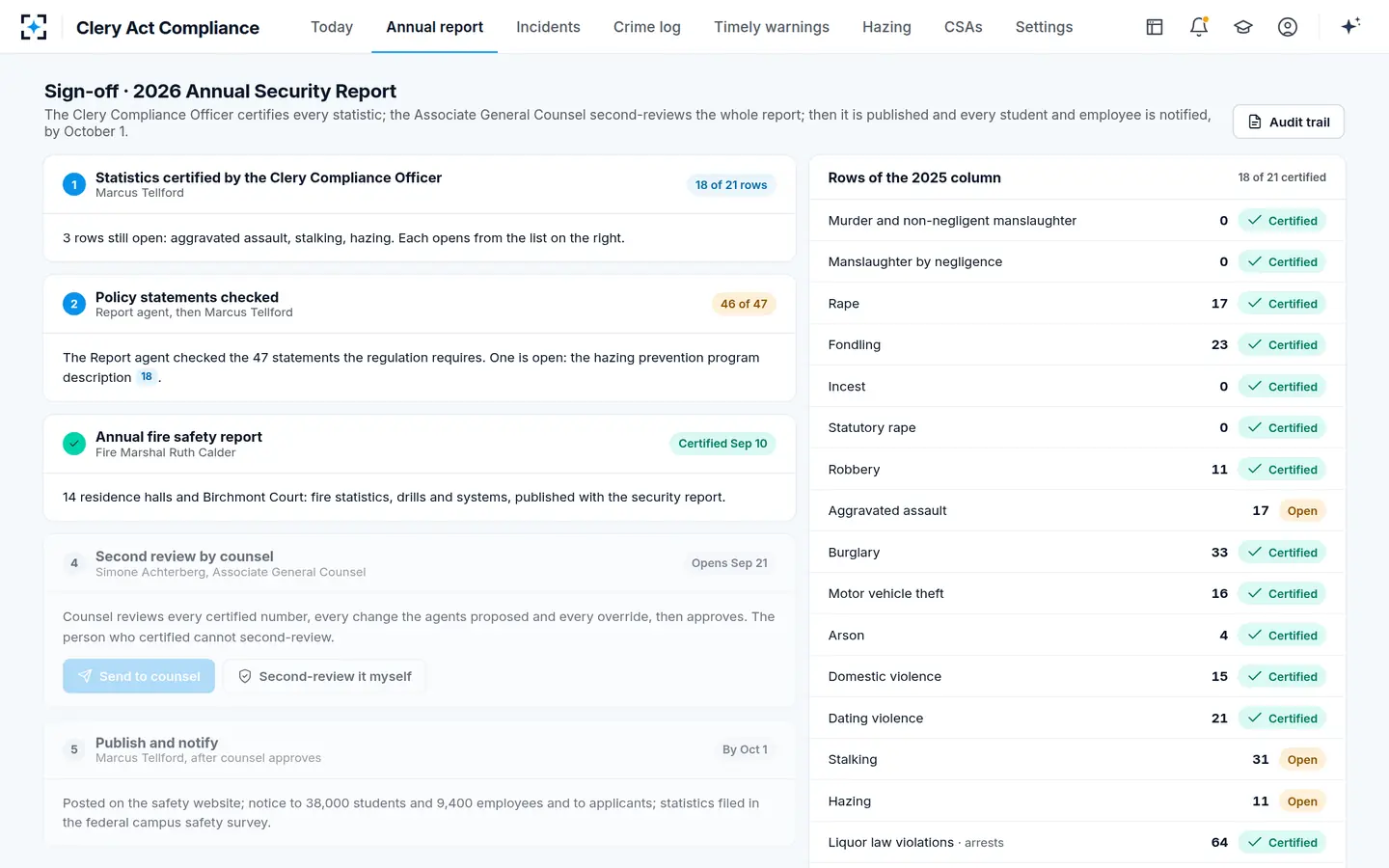Open the sparkle AI assistant icon

pyautogui.click(x=1350, y=27)
